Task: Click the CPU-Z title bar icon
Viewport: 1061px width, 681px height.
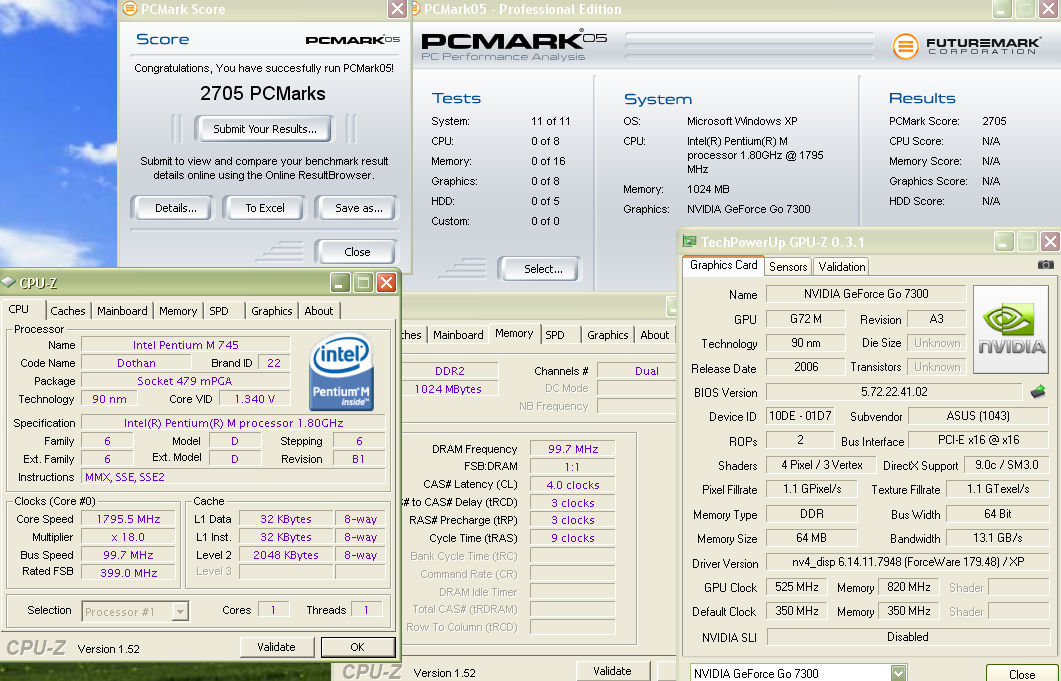Action: click(x=8, y=282)
